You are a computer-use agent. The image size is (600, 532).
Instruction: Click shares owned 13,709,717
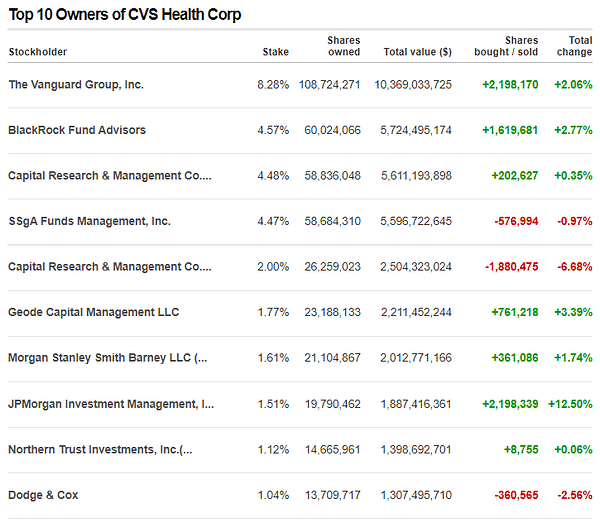pos(332,495)
